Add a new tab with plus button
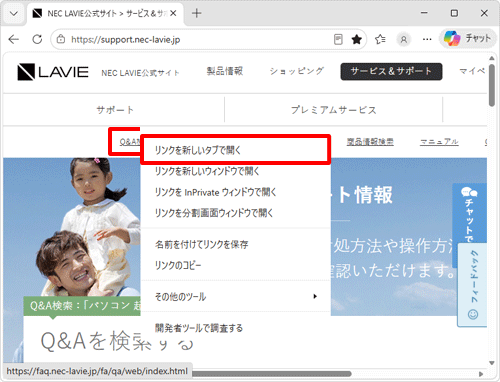The width and height of the screenshot is (500, 382). click(197, 13)
